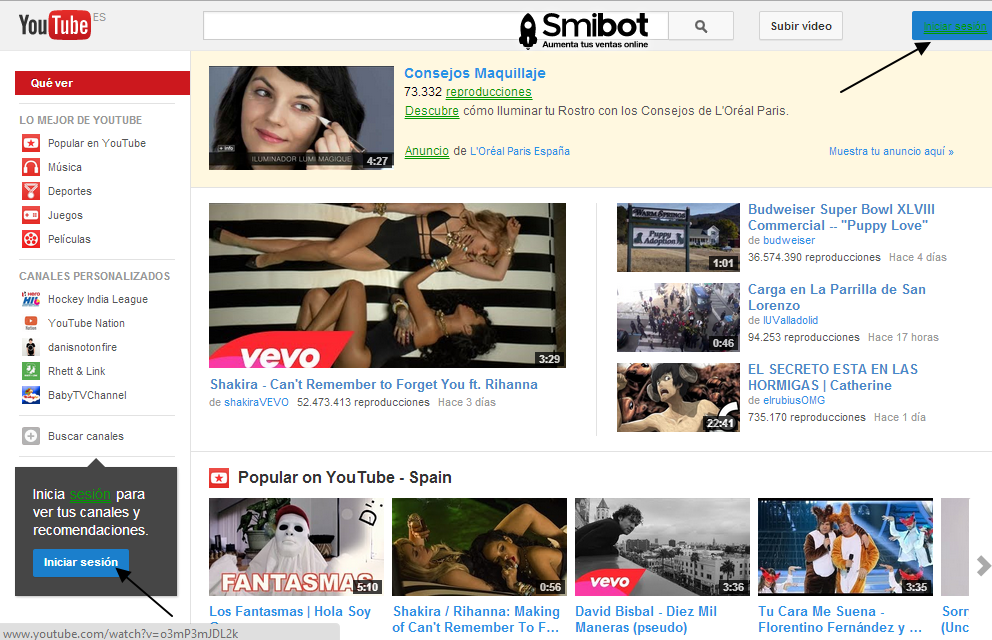The height and width of the screenshot is (640, 992).
Task: Open Popular en YouTube star icon
Action: pyautogui.click(x=31, y=143)
